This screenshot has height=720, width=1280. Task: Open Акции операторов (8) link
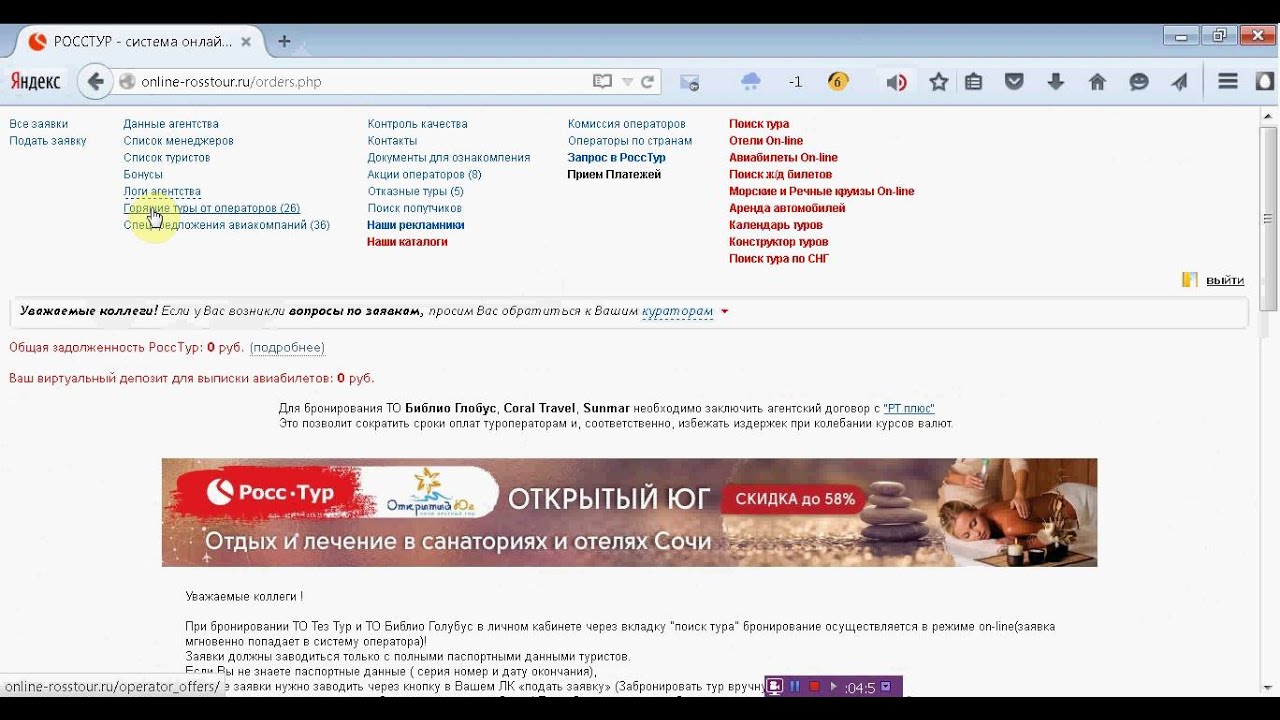(424, 175)
